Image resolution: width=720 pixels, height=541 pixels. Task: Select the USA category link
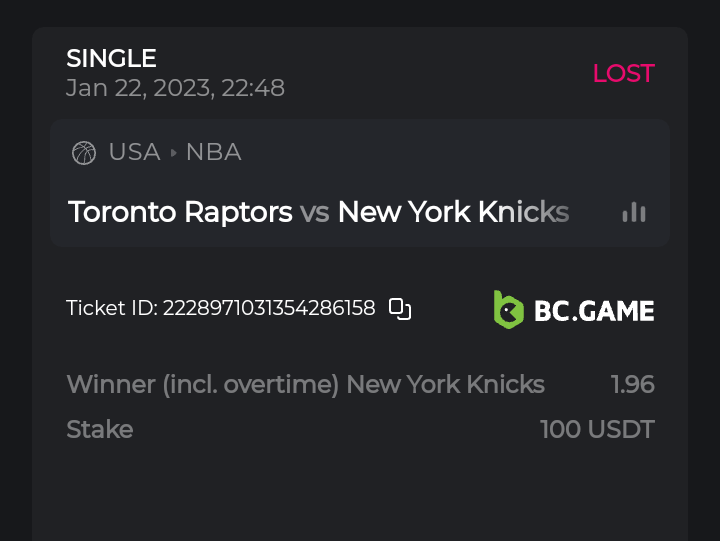[134, 152]
